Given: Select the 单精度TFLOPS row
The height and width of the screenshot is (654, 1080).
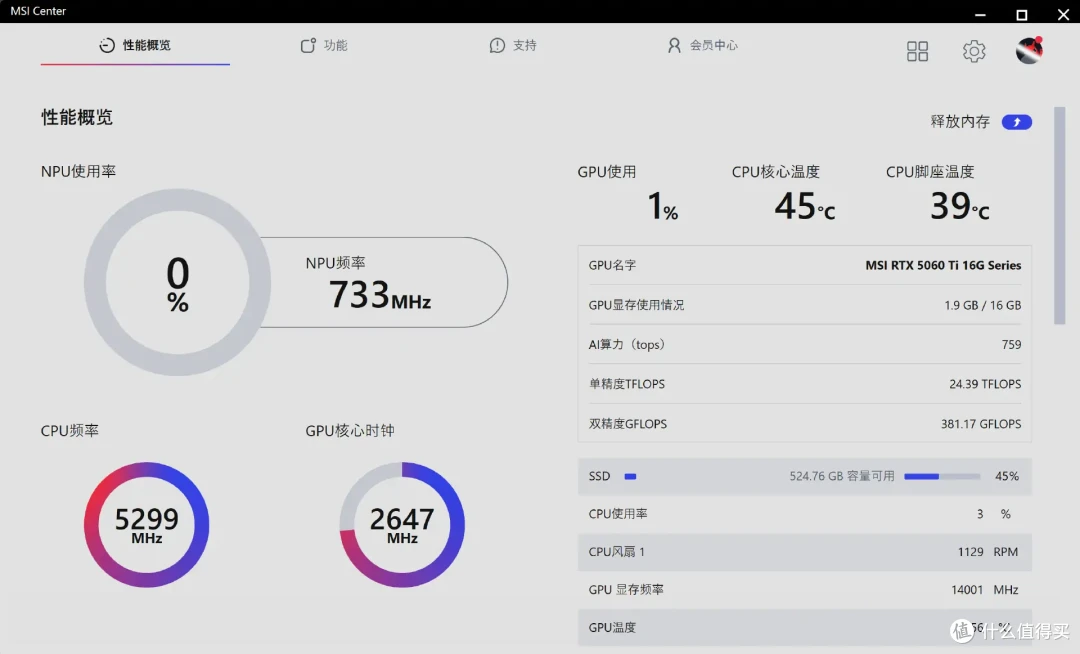Looking at the screenshot, I should pos(804,384).
